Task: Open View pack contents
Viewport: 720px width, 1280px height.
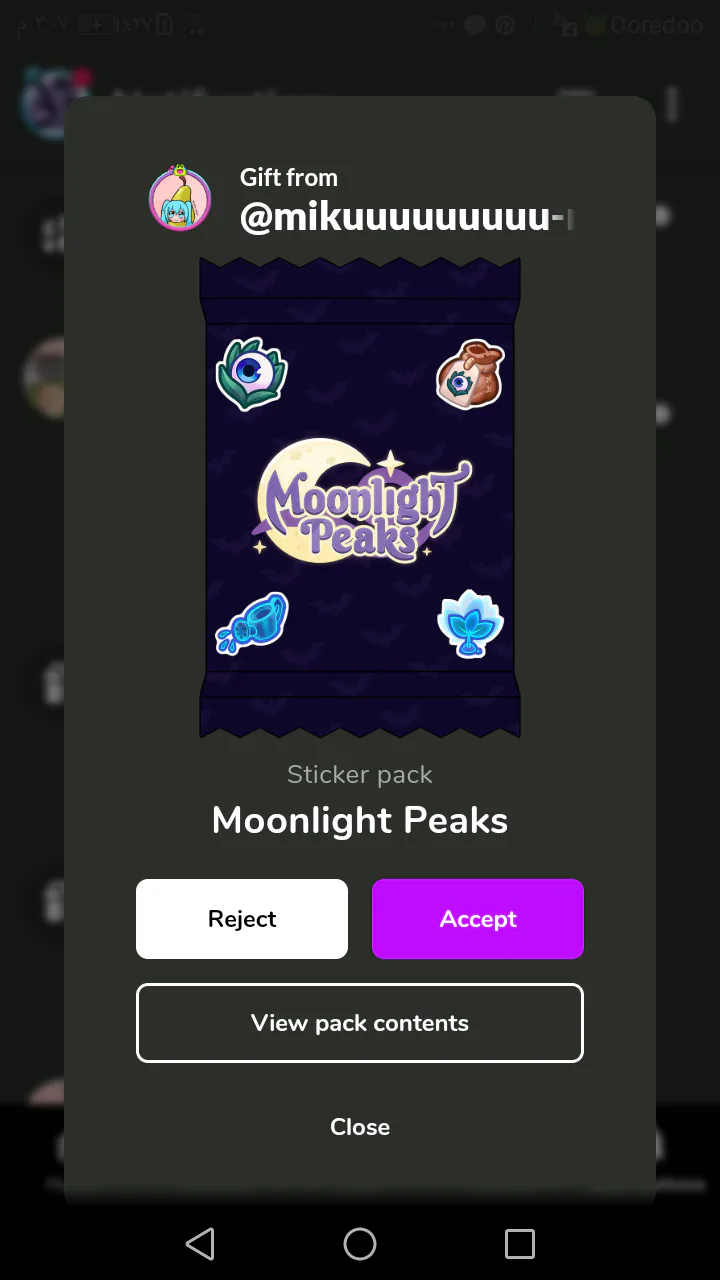Action: [x=360, y=1023]
